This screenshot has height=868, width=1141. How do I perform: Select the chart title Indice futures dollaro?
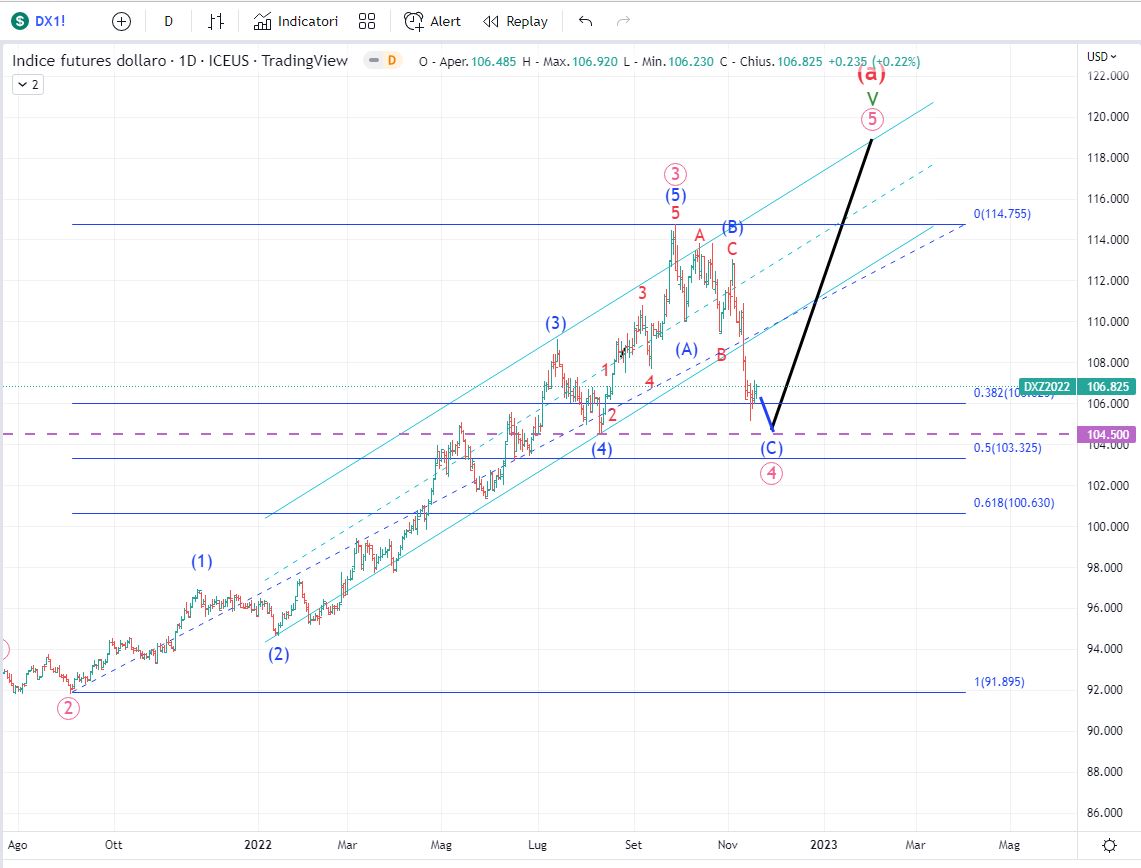pos(89,60)
